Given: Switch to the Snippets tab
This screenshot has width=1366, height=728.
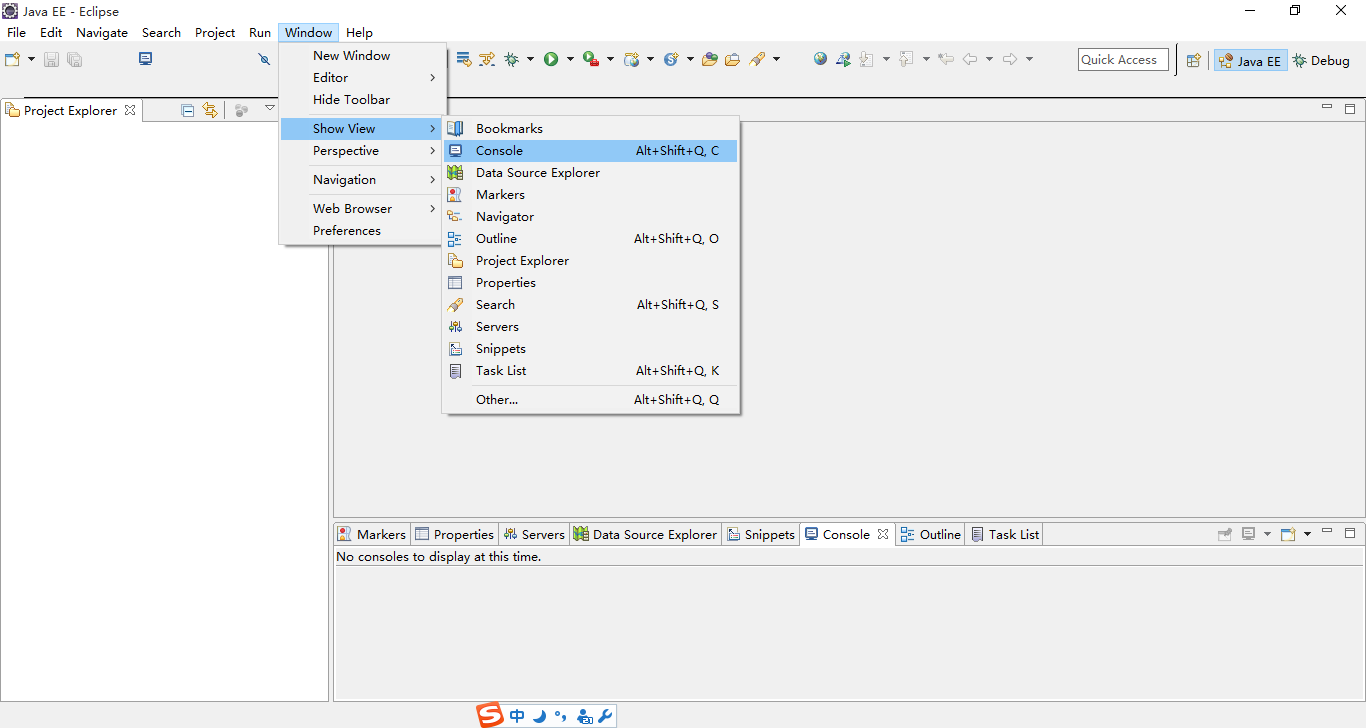Looking at the screenshot, I should coord(761,535).
